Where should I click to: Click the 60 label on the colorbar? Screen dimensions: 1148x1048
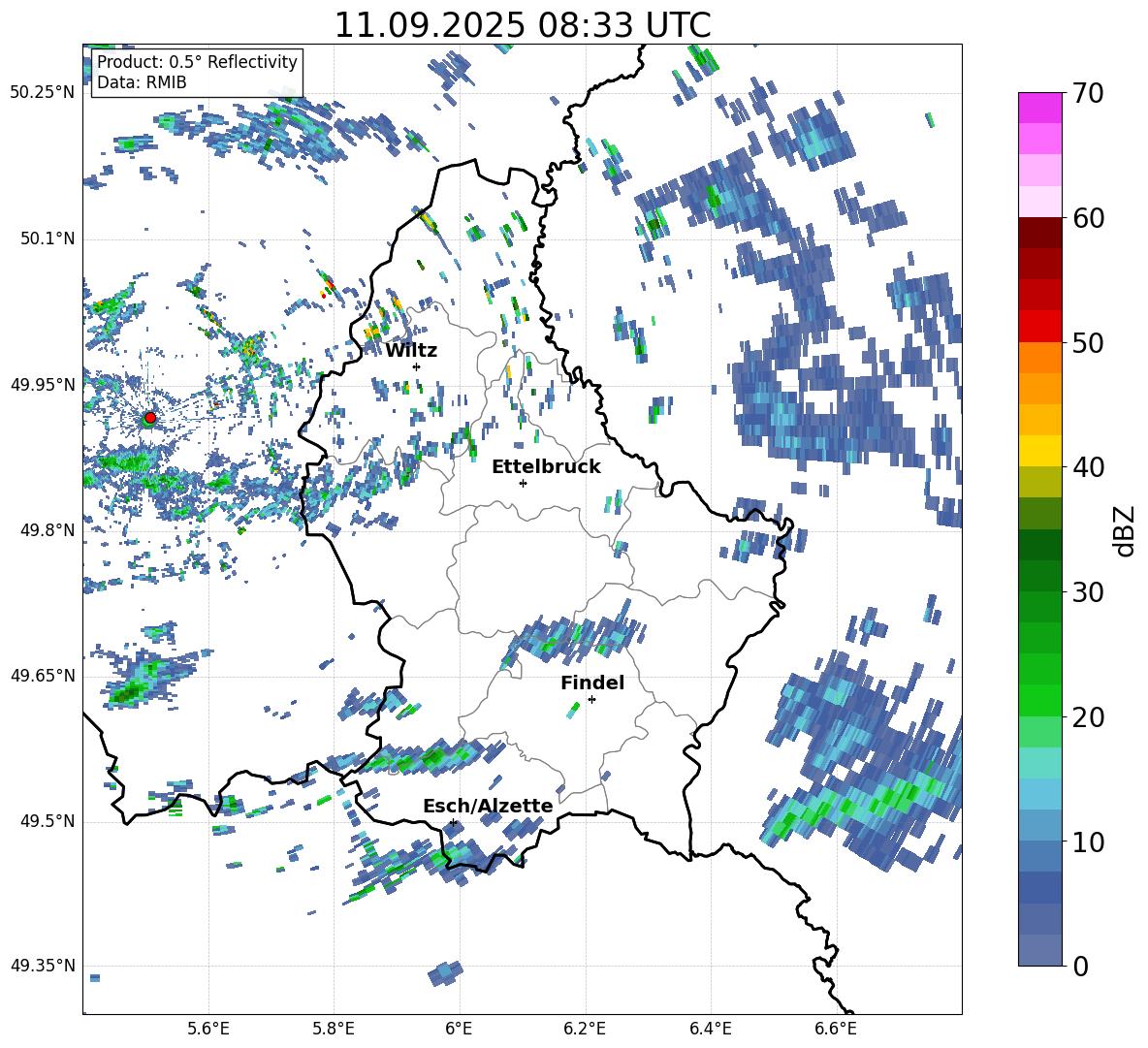[x=1087, y=217]
